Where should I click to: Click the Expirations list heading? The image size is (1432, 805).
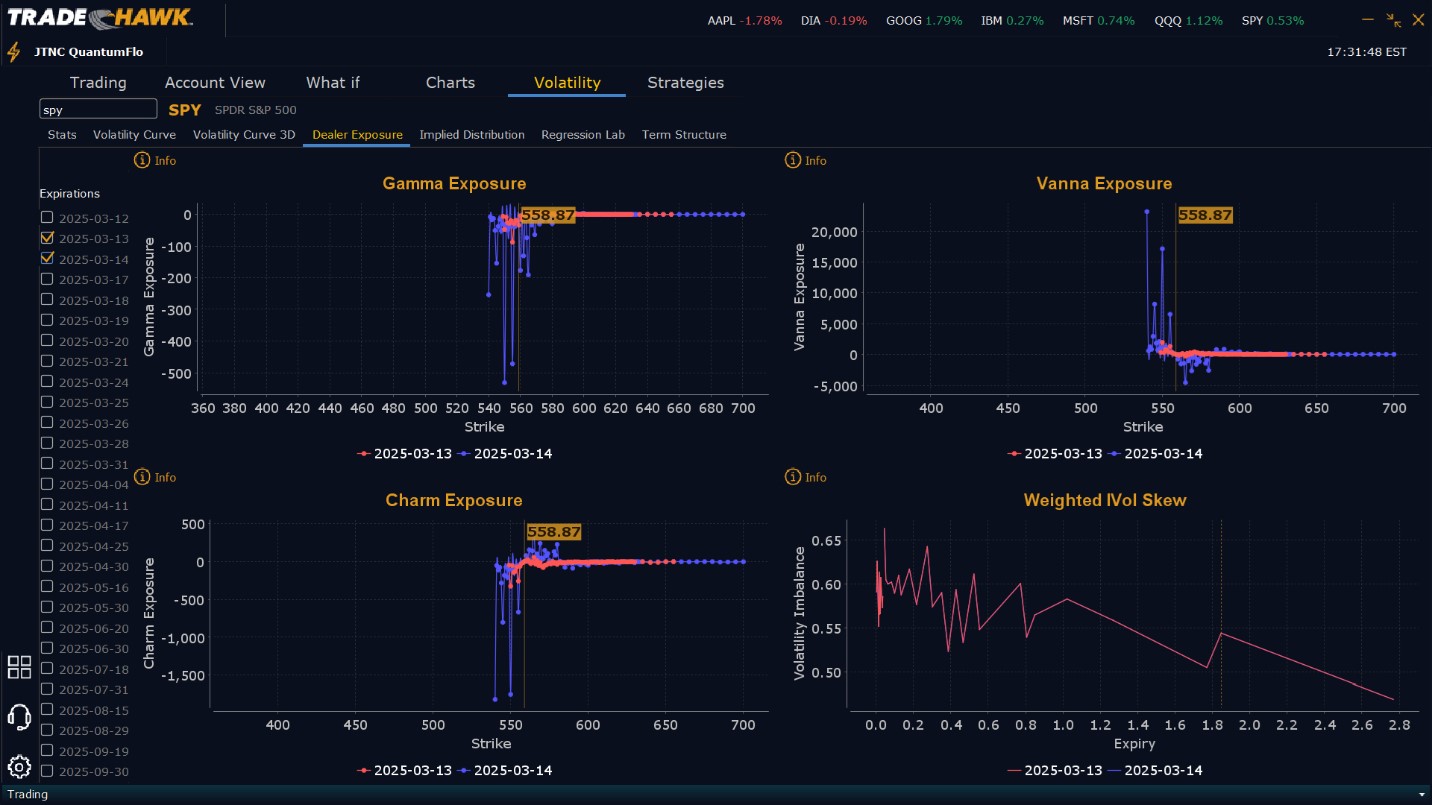[70, 194]
